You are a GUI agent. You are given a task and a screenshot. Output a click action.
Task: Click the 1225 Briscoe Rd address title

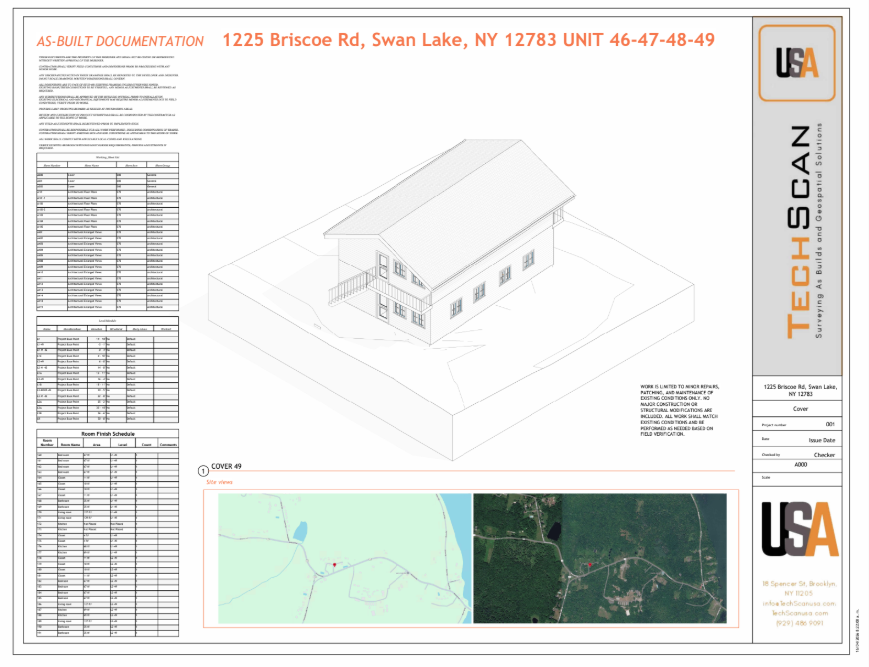click(x=468, y=41)
